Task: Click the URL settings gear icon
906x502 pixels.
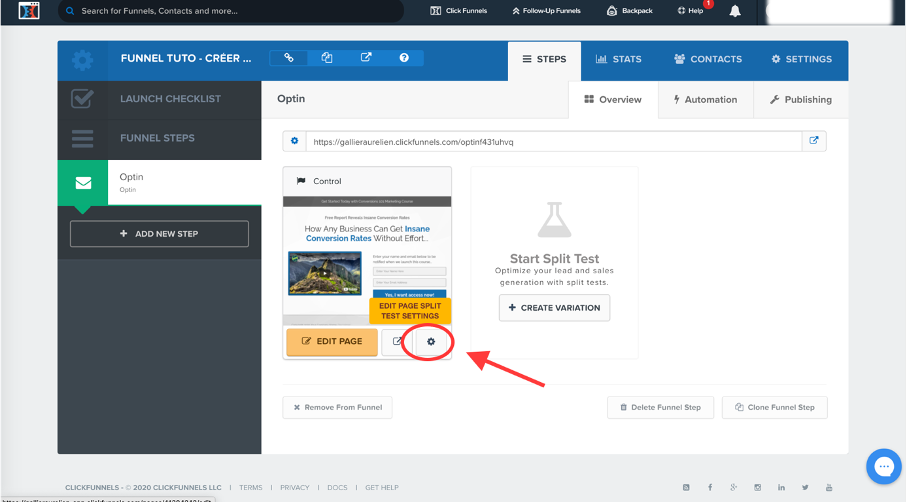Action: tap(295, 141)
